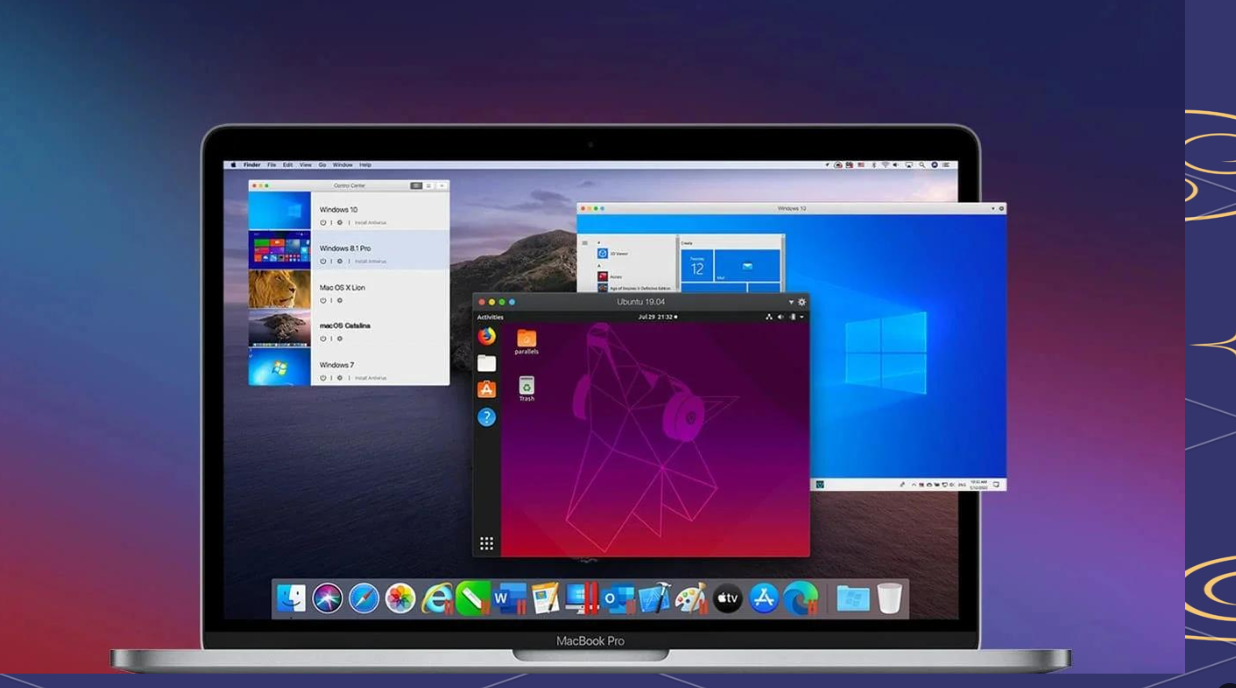
Task: Open Windows 10 gear settings in Control Center
Action: (340, 223)
